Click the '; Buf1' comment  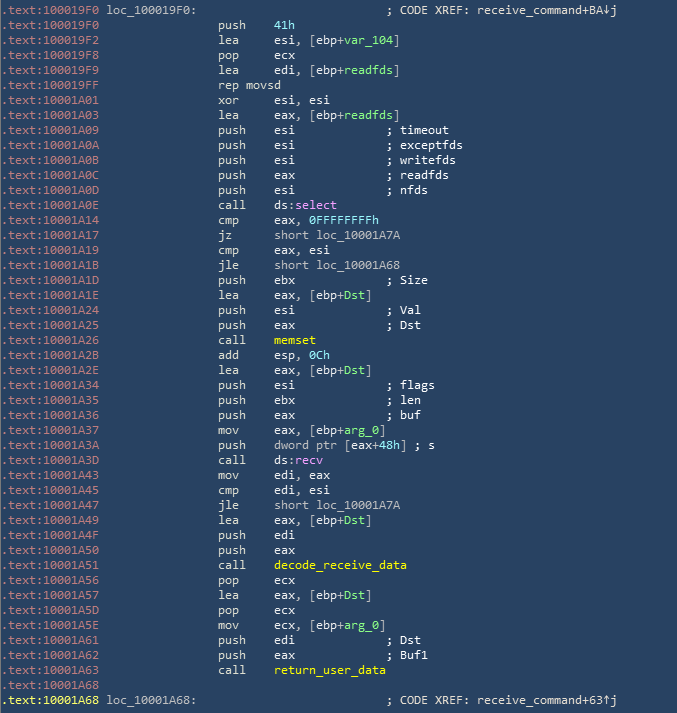[407, 655]
